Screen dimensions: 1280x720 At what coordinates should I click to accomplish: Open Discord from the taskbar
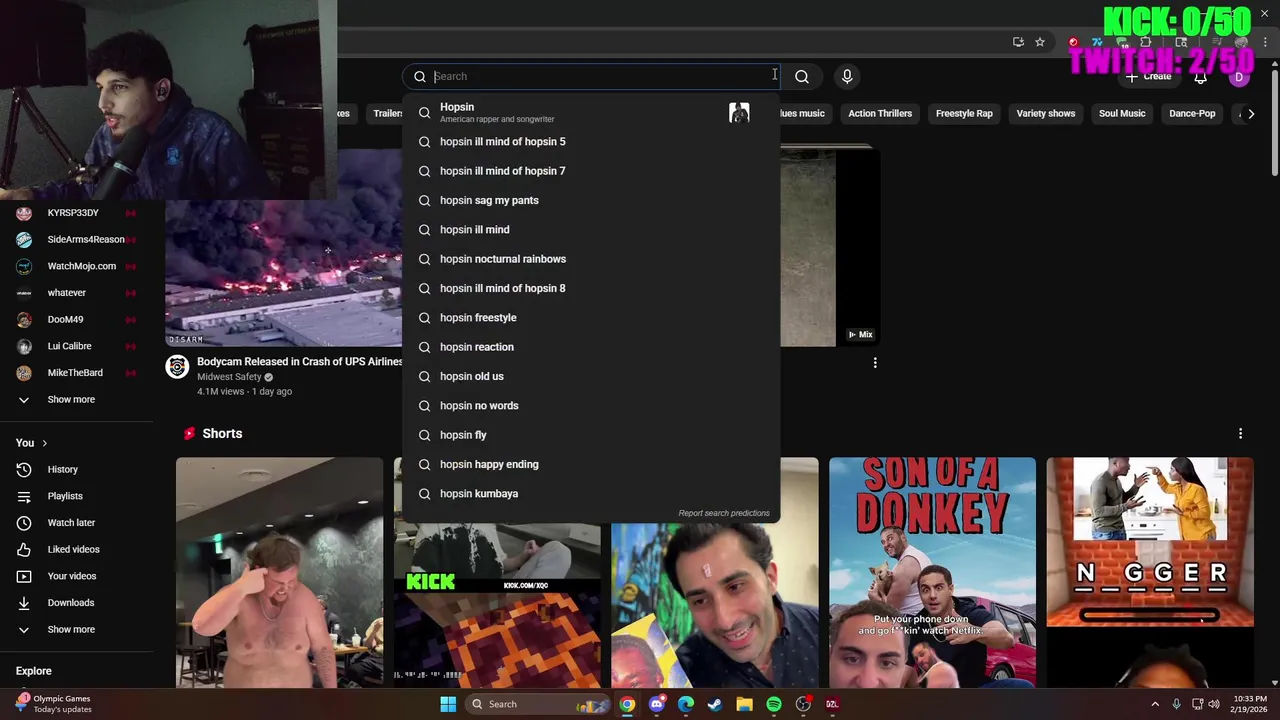coord(656,704)
